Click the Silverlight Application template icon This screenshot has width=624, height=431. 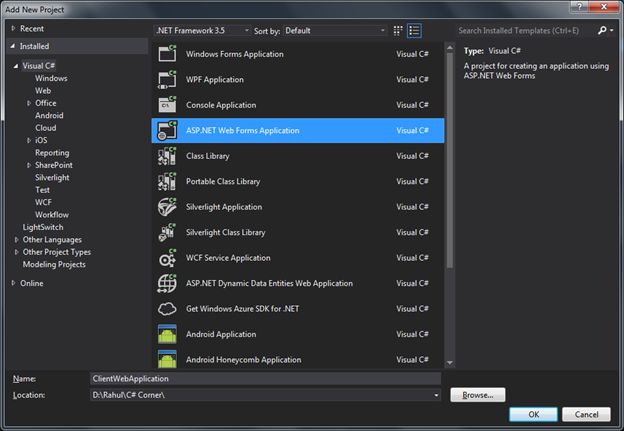167,207
